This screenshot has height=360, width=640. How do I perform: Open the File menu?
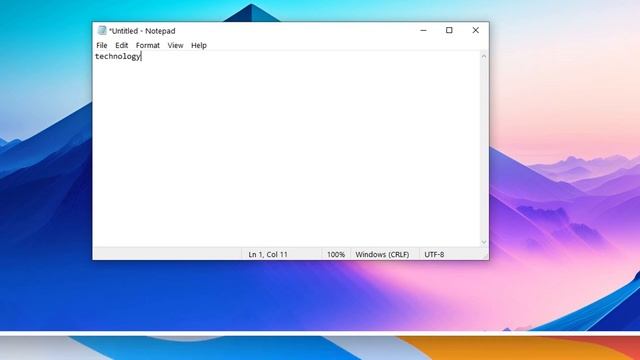click(x=102, y=45)
